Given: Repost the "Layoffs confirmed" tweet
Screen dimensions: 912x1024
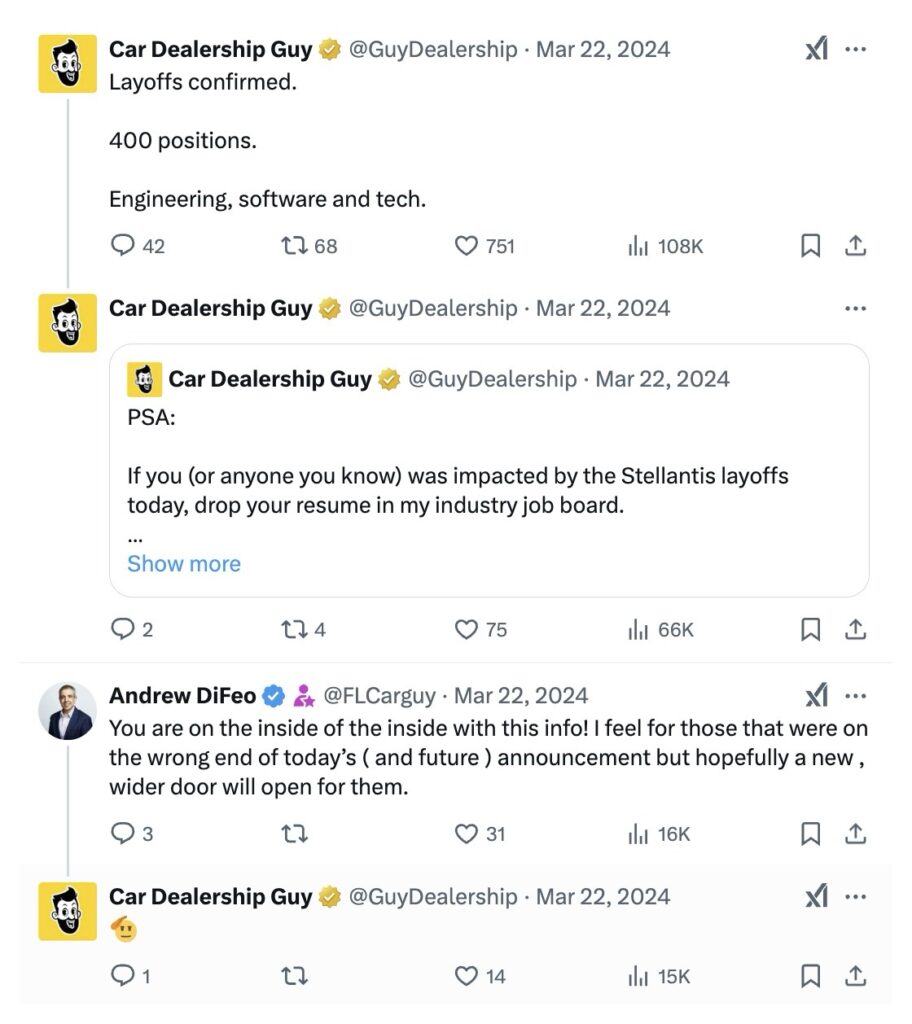Looking at the screenshot, I should (x=293, y=246).
